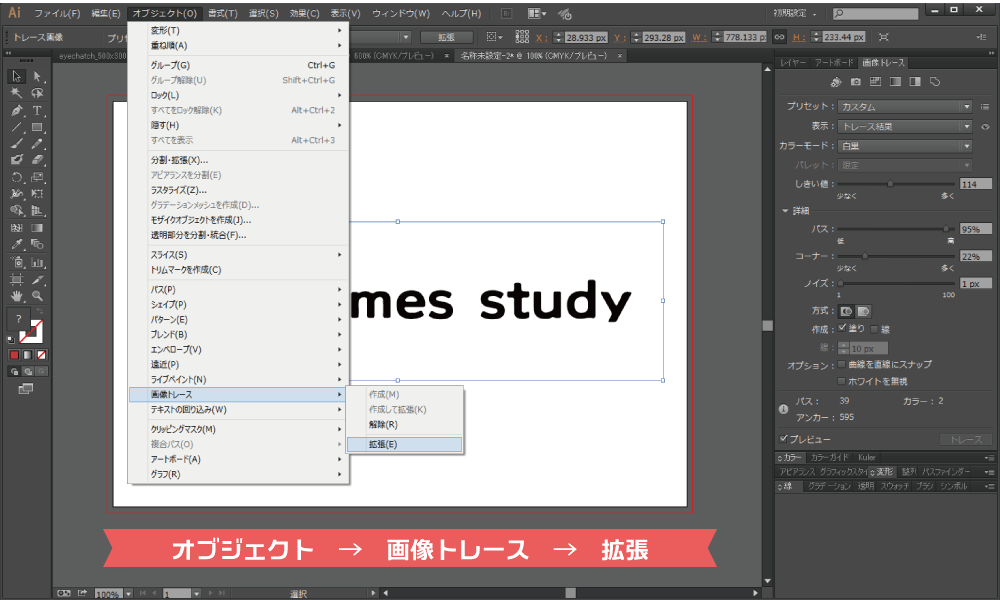Image resolution: width=1000 pixels, height=600 pixels.
Task: Click Grayscale preset icon in trace panel
Action: (x=895, y=82)
